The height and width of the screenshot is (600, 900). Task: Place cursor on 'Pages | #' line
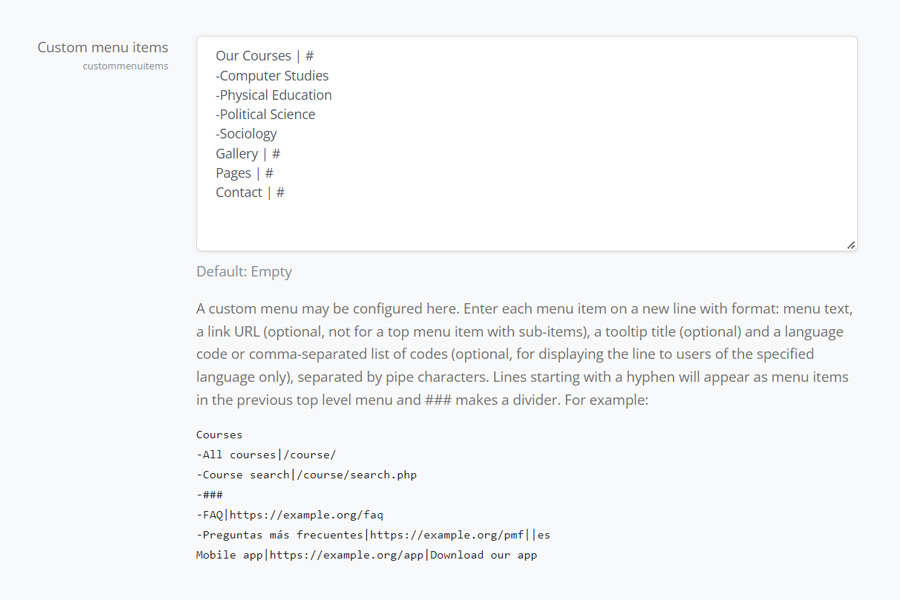245,173
